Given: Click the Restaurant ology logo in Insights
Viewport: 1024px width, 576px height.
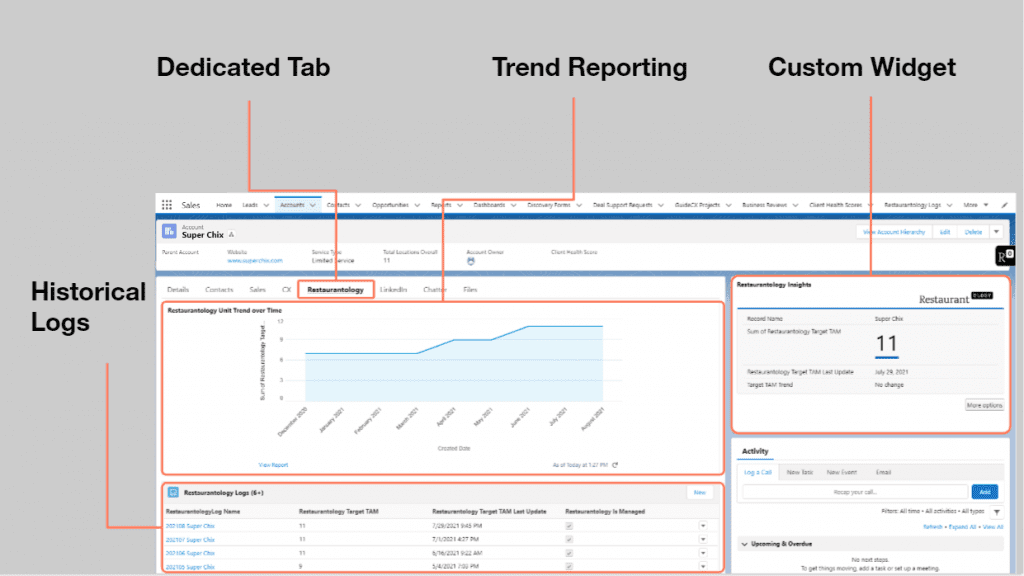Looking at the screenshot, I should click(955, 298).
